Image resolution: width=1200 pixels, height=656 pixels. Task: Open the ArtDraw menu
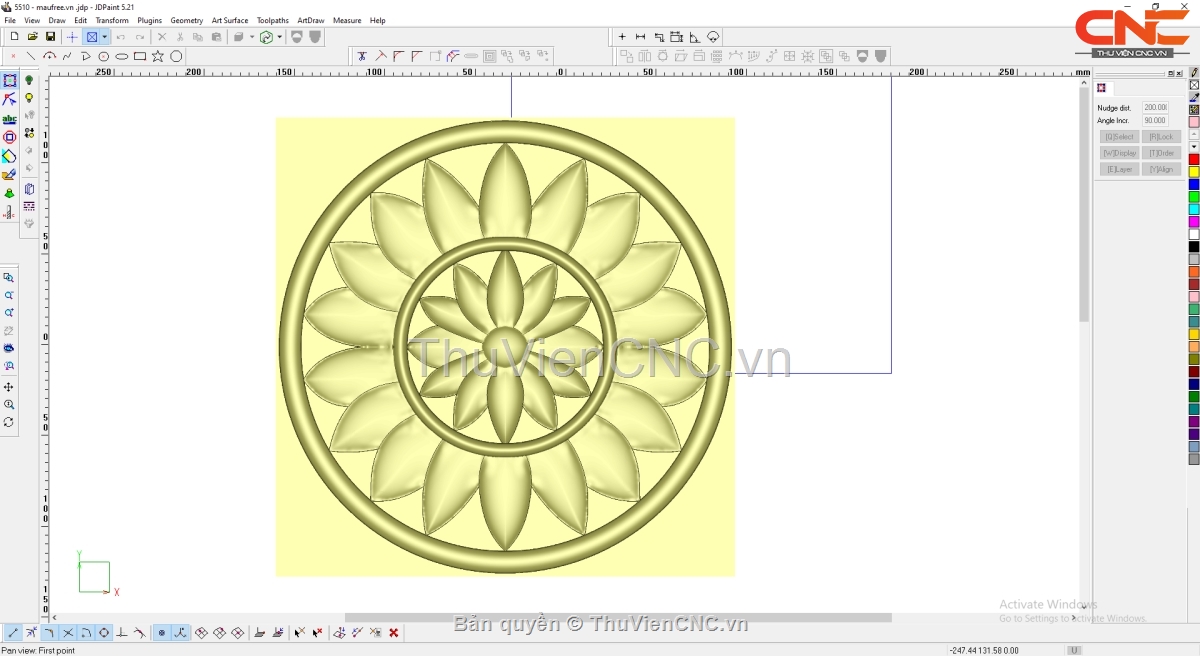click(311, 20)
